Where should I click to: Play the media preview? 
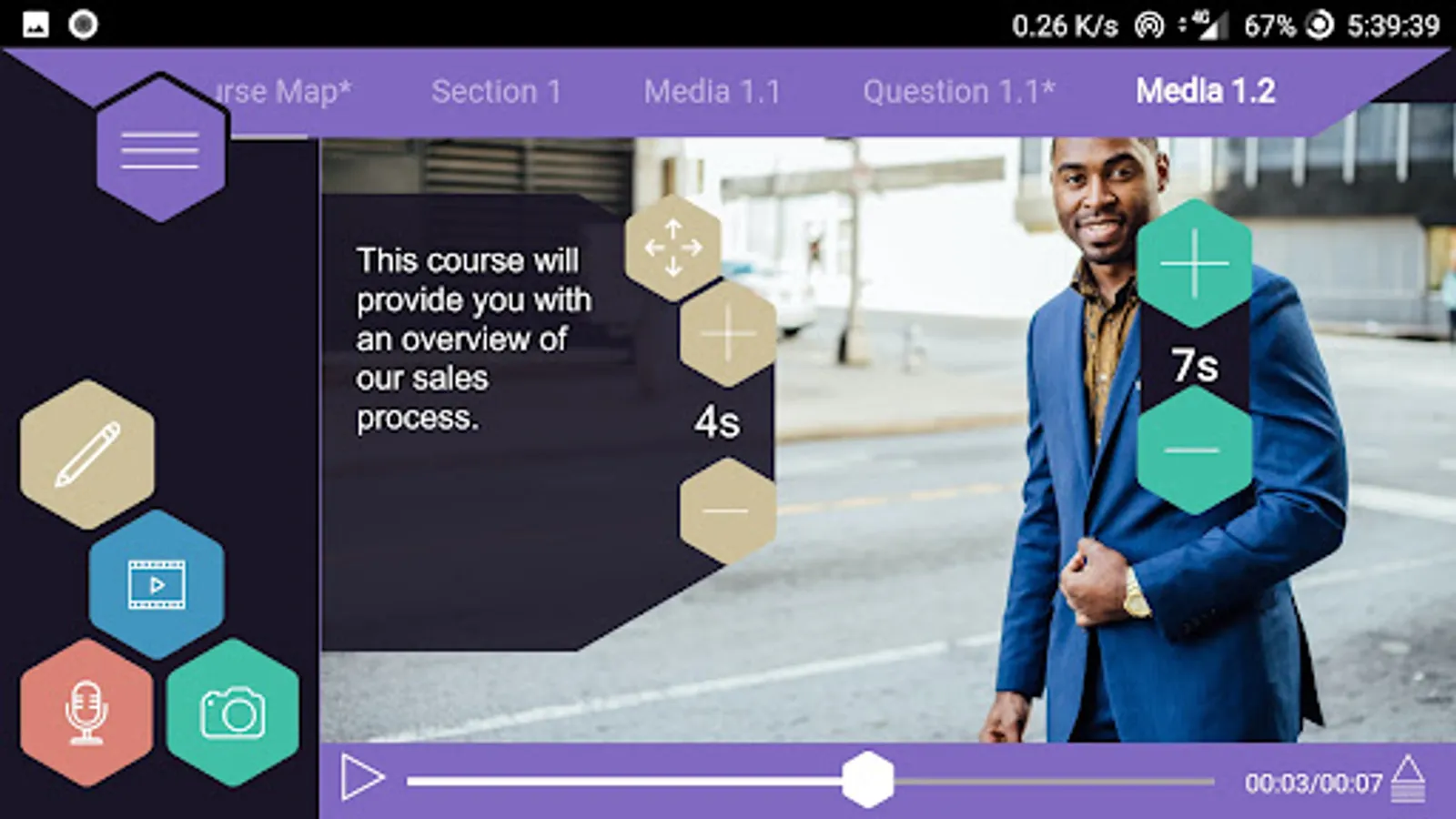coord(362,780)
